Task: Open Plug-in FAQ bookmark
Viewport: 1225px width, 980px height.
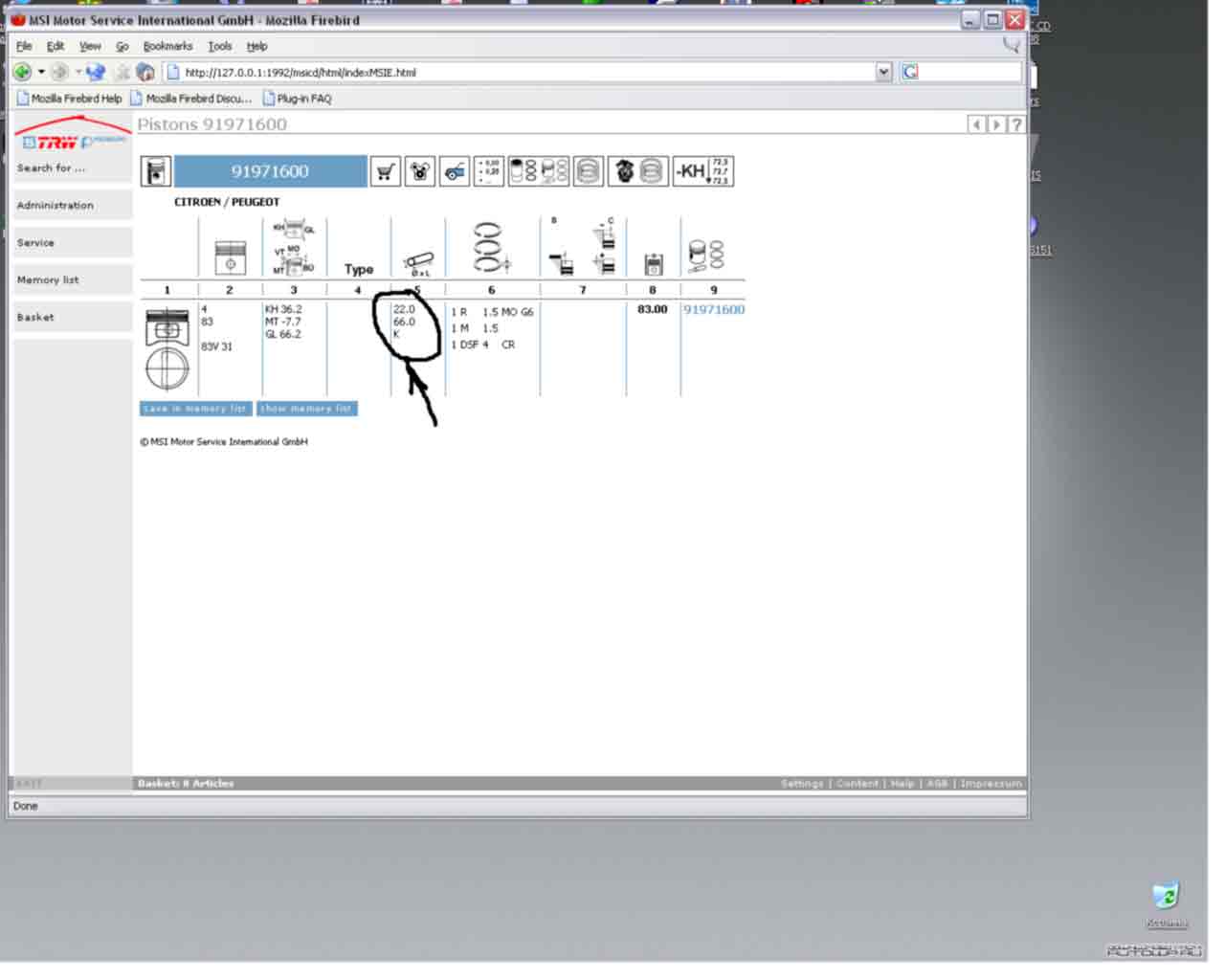Action: click(297, 99)
